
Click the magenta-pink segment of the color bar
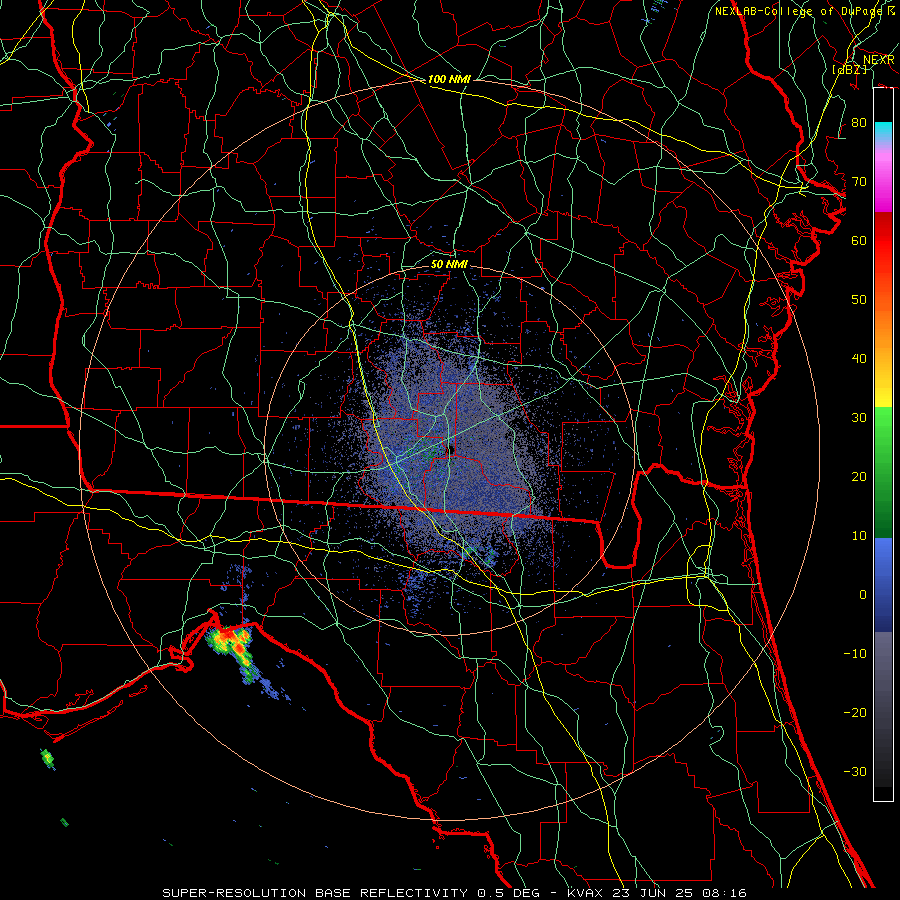(x=883, y=178)
